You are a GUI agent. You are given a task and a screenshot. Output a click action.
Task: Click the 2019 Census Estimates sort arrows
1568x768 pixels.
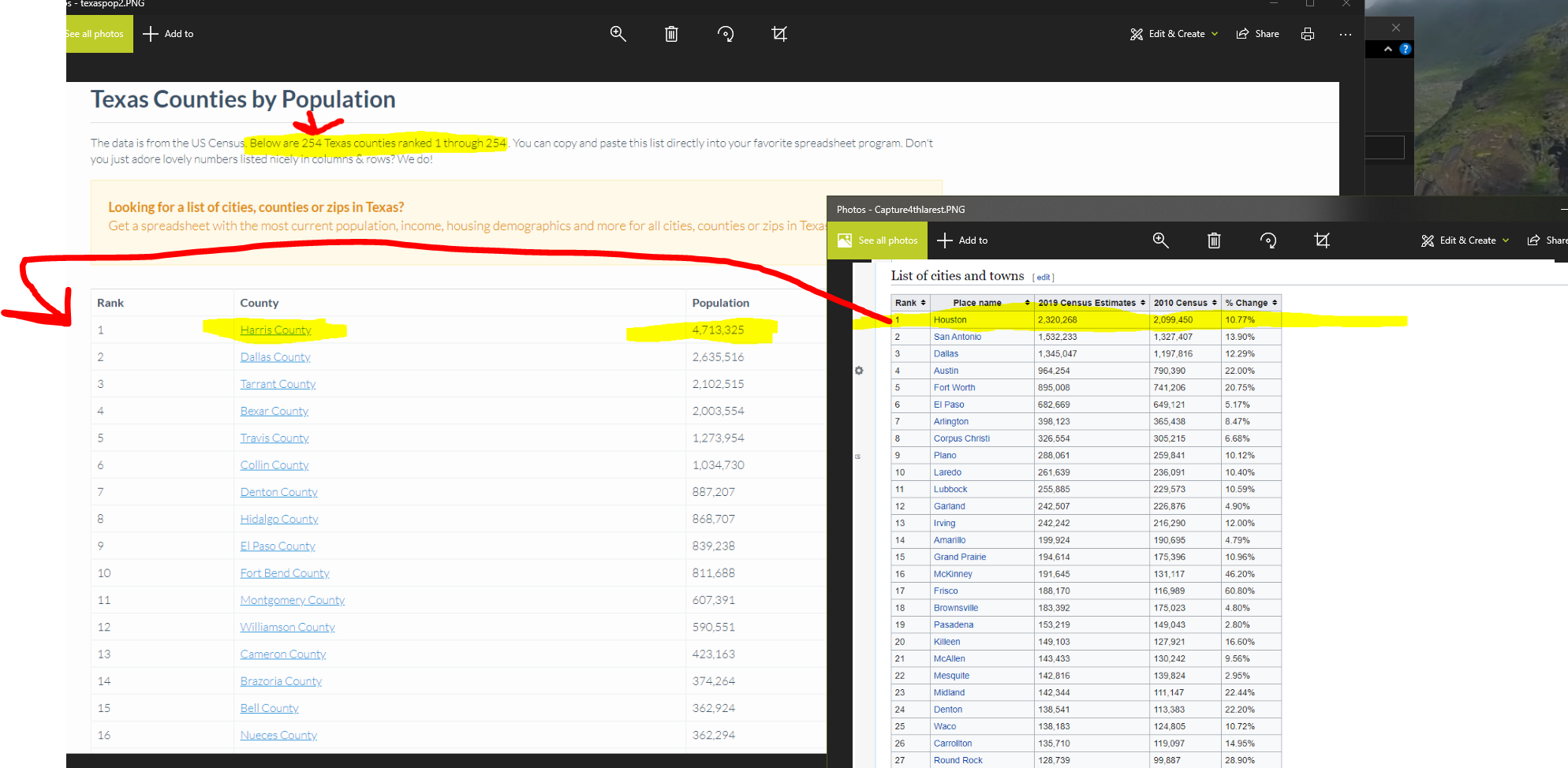(1142, 303)
